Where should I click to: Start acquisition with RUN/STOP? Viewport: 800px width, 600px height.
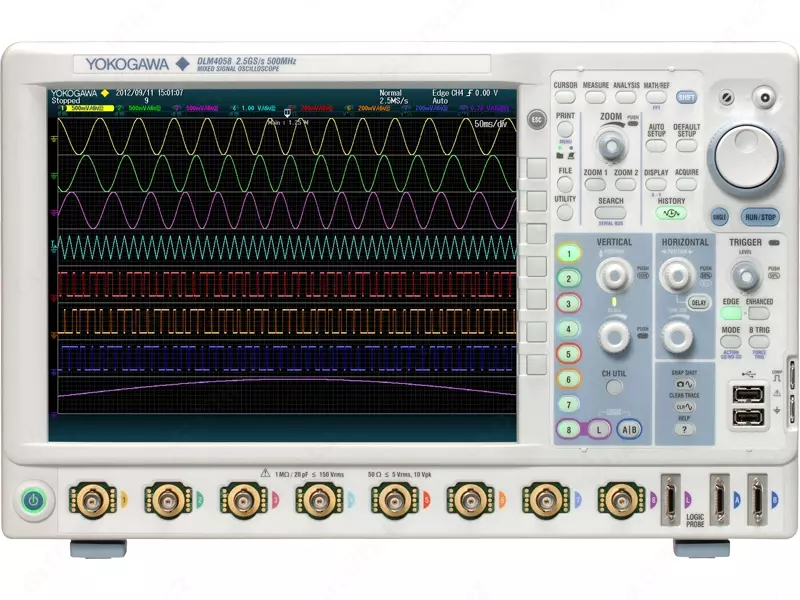tap(759, 214)
